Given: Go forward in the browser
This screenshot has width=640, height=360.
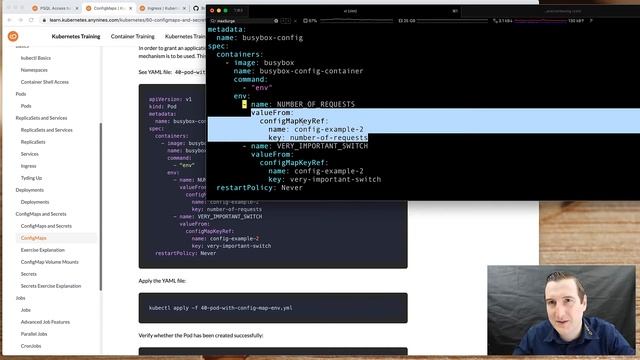Looking at the screenshot, I should 20,20.
